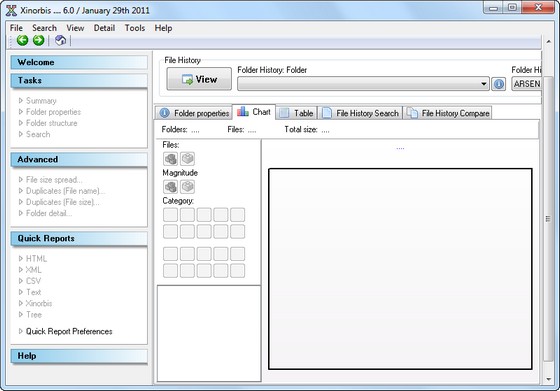Generate a Text quick report
Screen dimensions: 560x391
tap(30, 292)
